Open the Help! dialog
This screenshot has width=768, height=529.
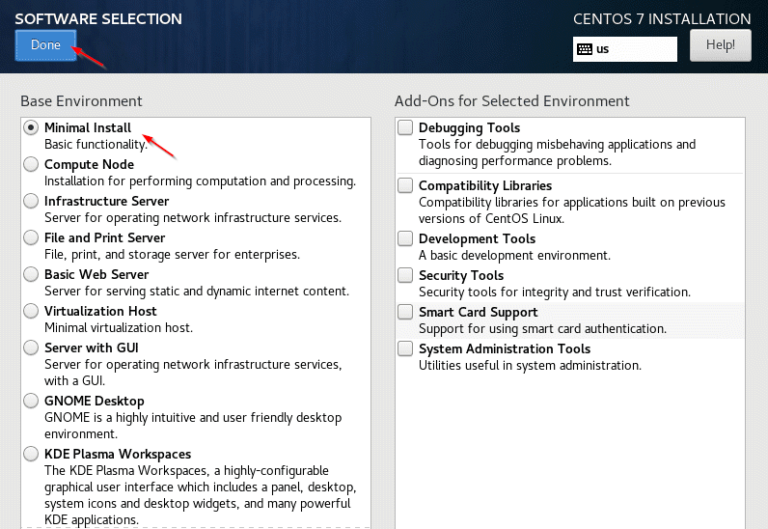pos(720,45)
